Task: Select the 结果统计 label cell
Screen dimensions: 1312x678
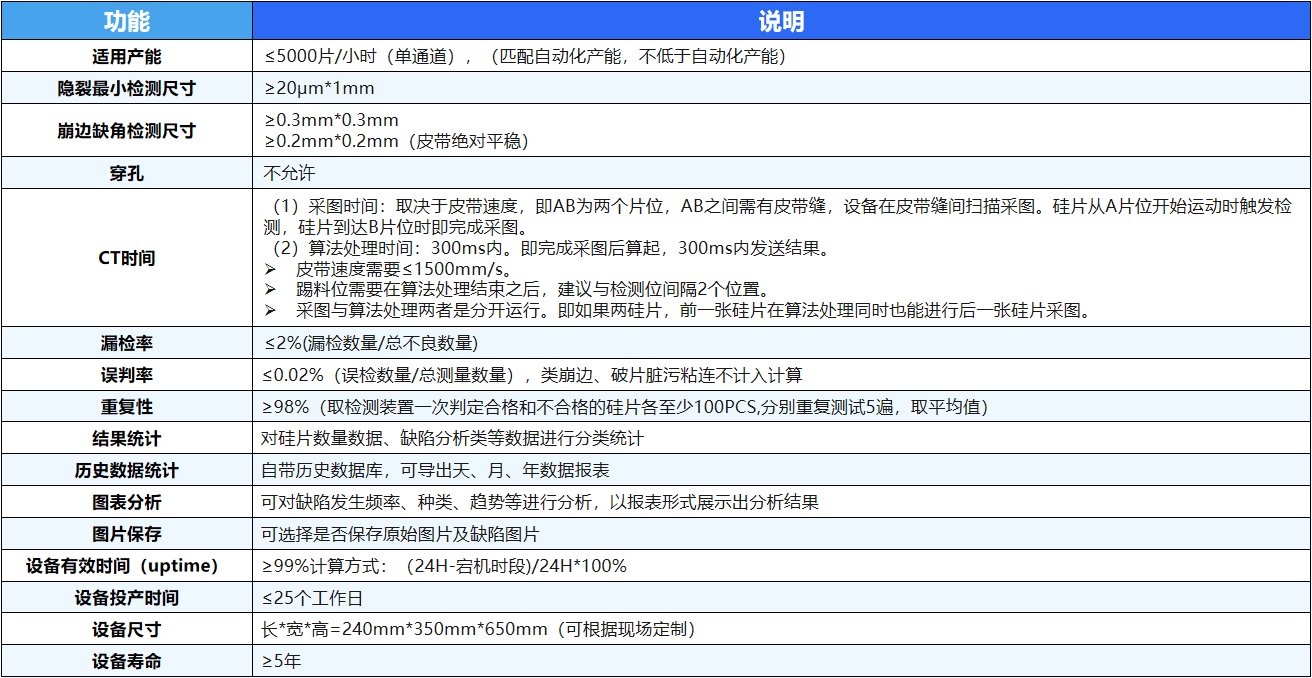Action: [126, 439]
